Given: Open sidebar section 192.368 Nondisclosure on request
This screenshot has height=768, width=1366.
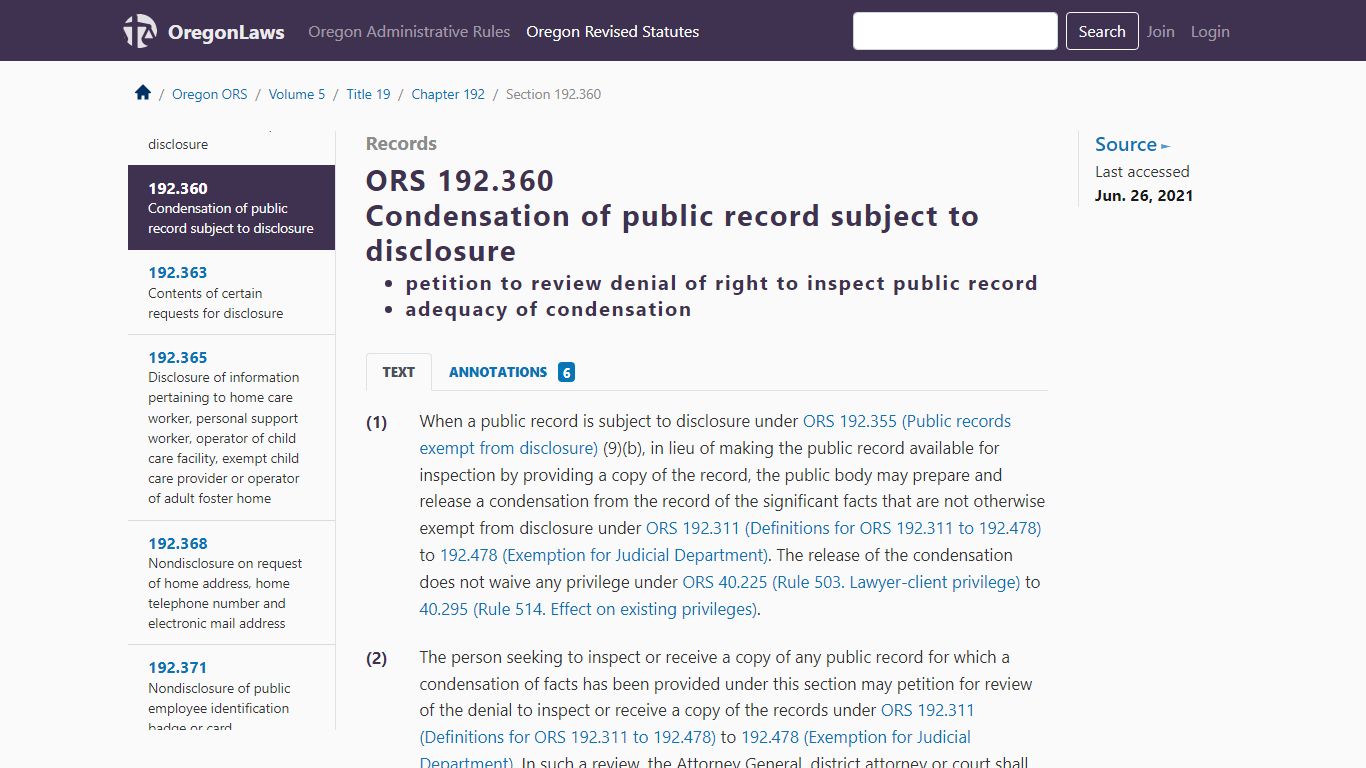Looking at the screenshot, I should point(231,582).
